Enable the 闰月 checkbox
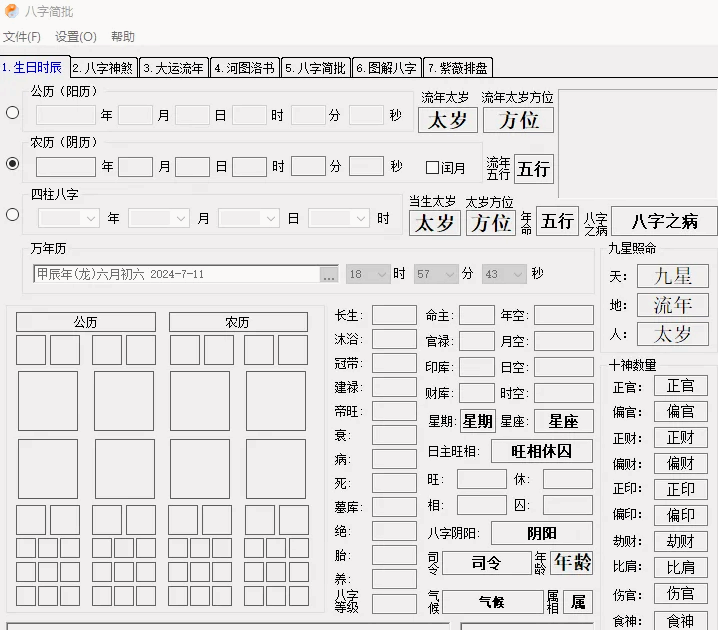The height and width of the screenshot is (630, 718). tap(433, 167)
